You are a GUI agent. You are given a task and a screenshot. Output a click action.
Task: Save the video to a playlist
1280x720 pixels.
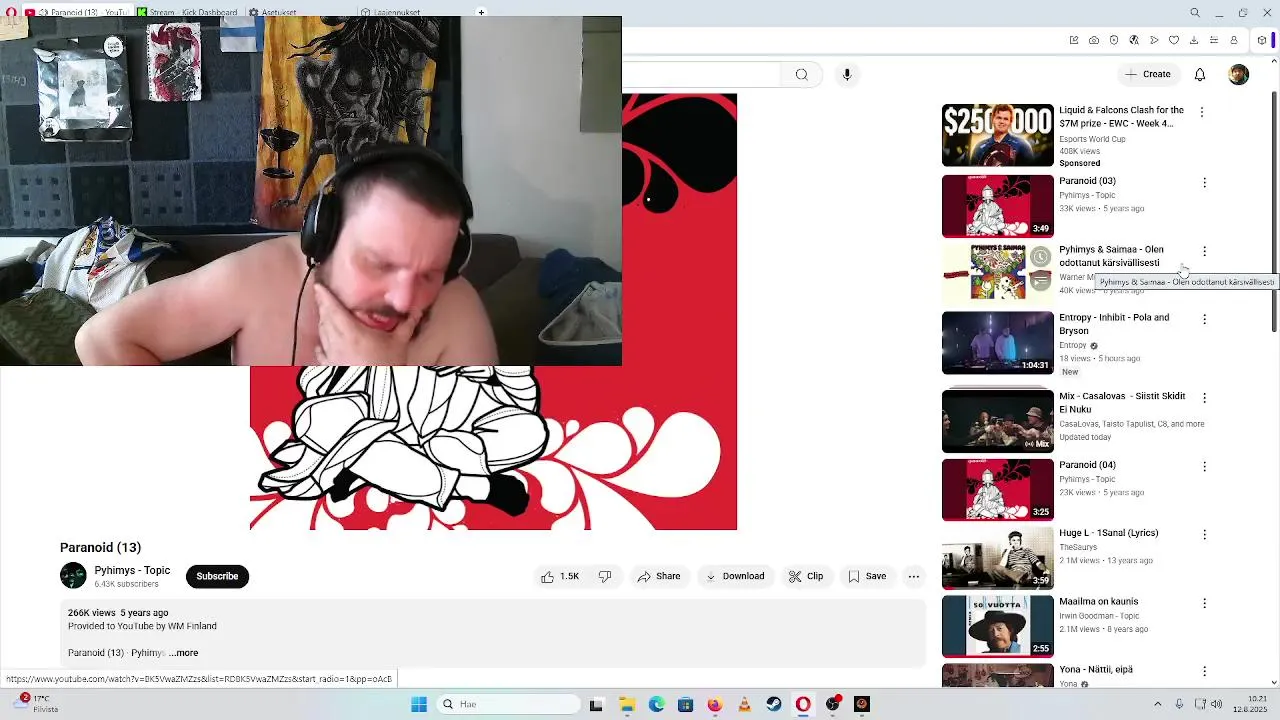[867, 576]
